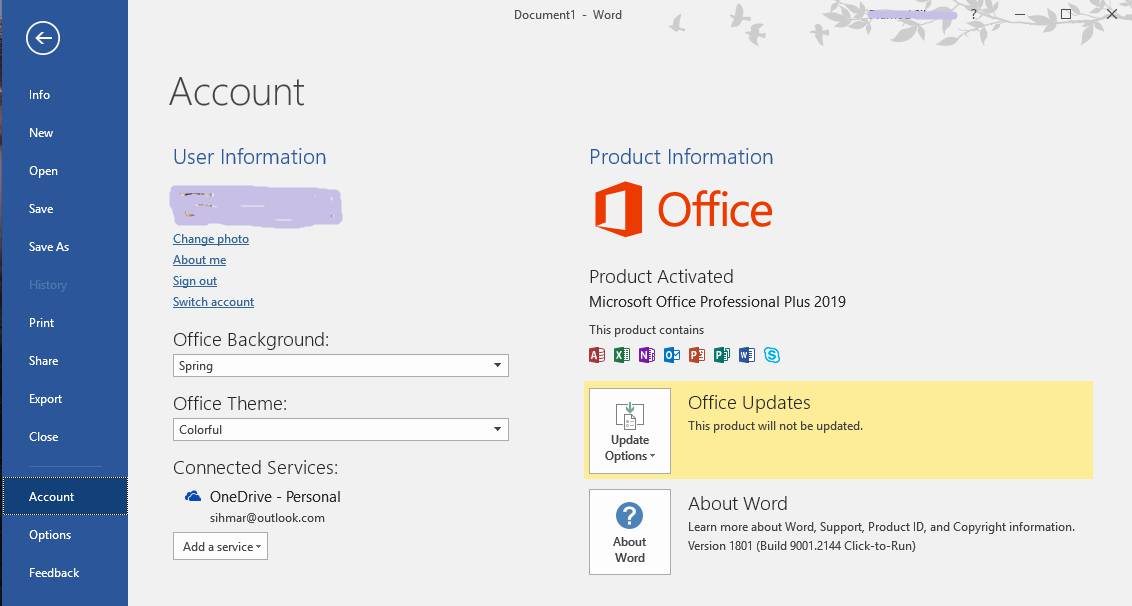The height and width of the screenshot is (606, 1132).
Task: Click the Switch account link
Action: 214,302
